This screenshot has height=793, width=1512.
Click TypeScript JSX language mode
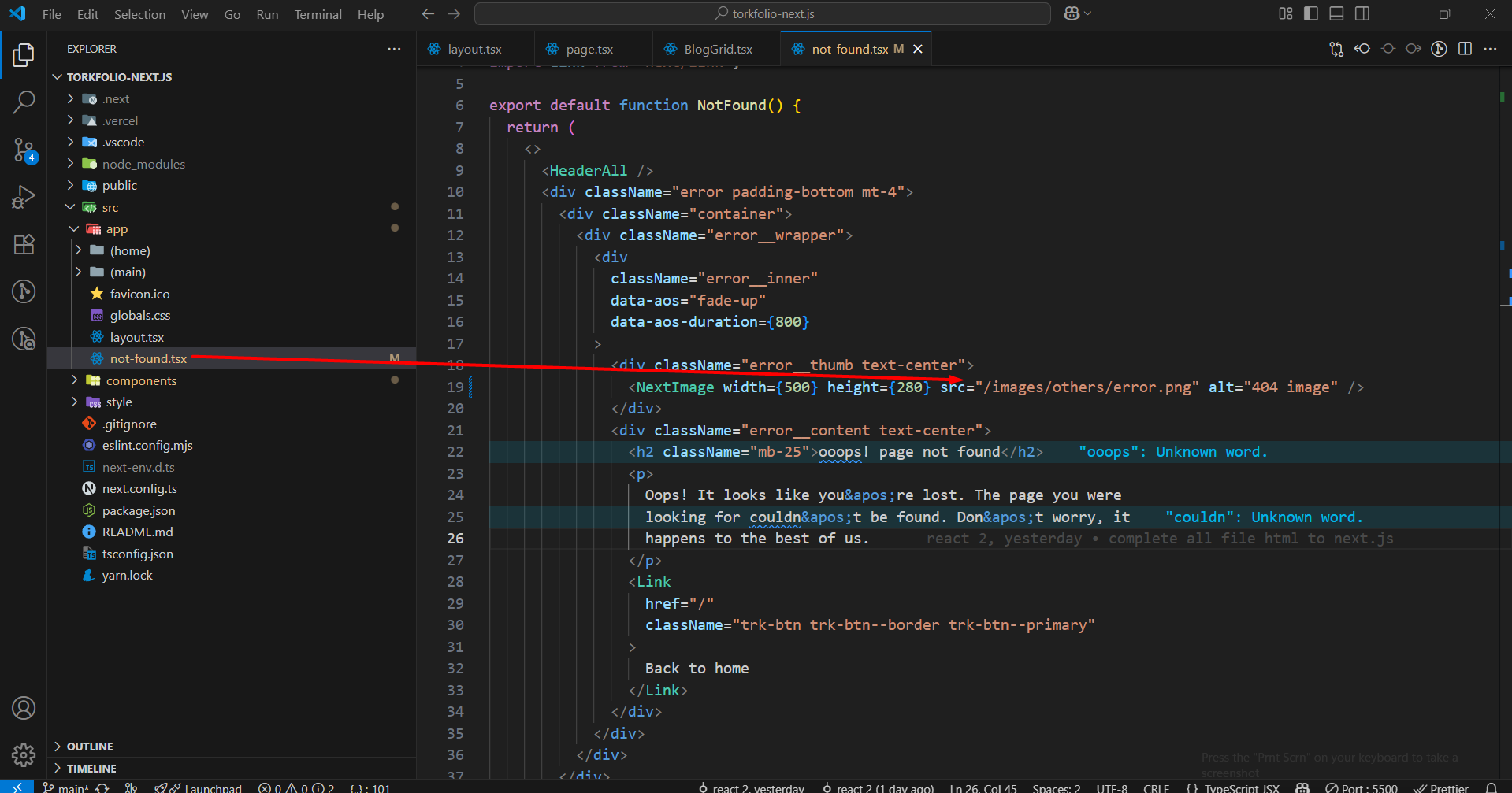tap(1241, 787)
